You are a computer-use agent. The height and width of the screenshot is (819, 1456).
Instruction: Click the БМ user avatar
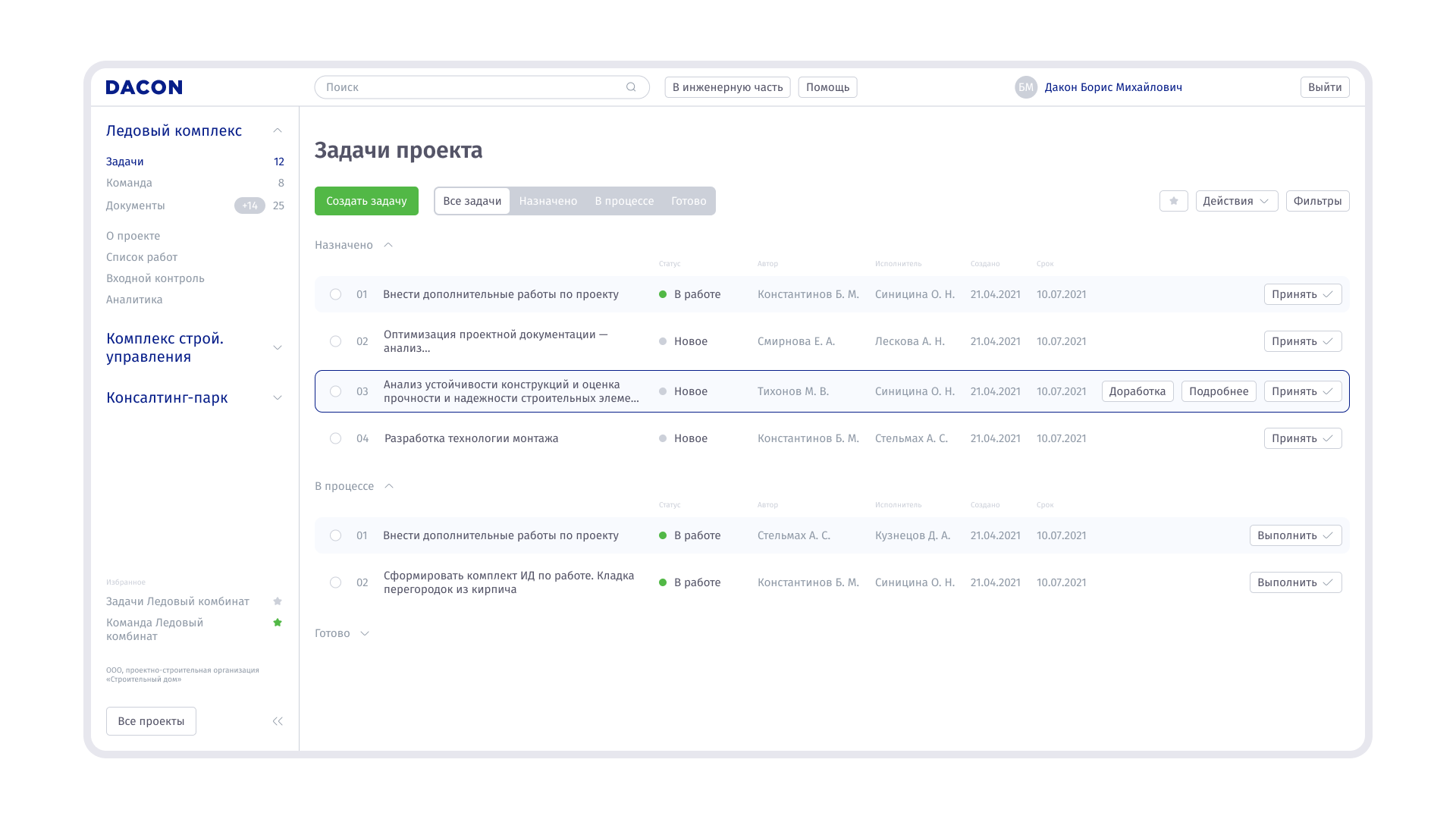(x=1025, y=87)
